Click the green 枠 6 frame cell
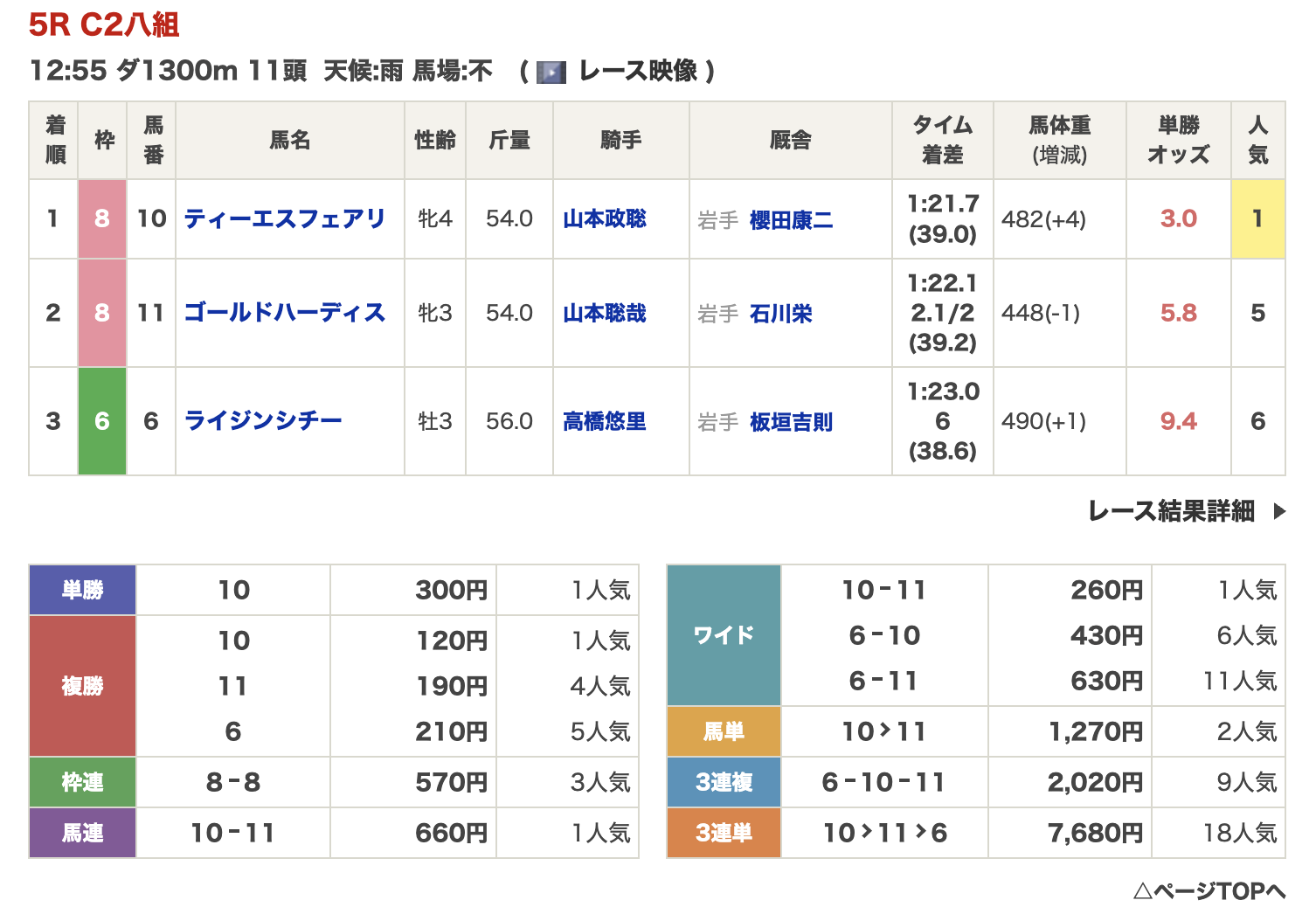Screen dimensions: 1316x914 [x=102, y=421]
